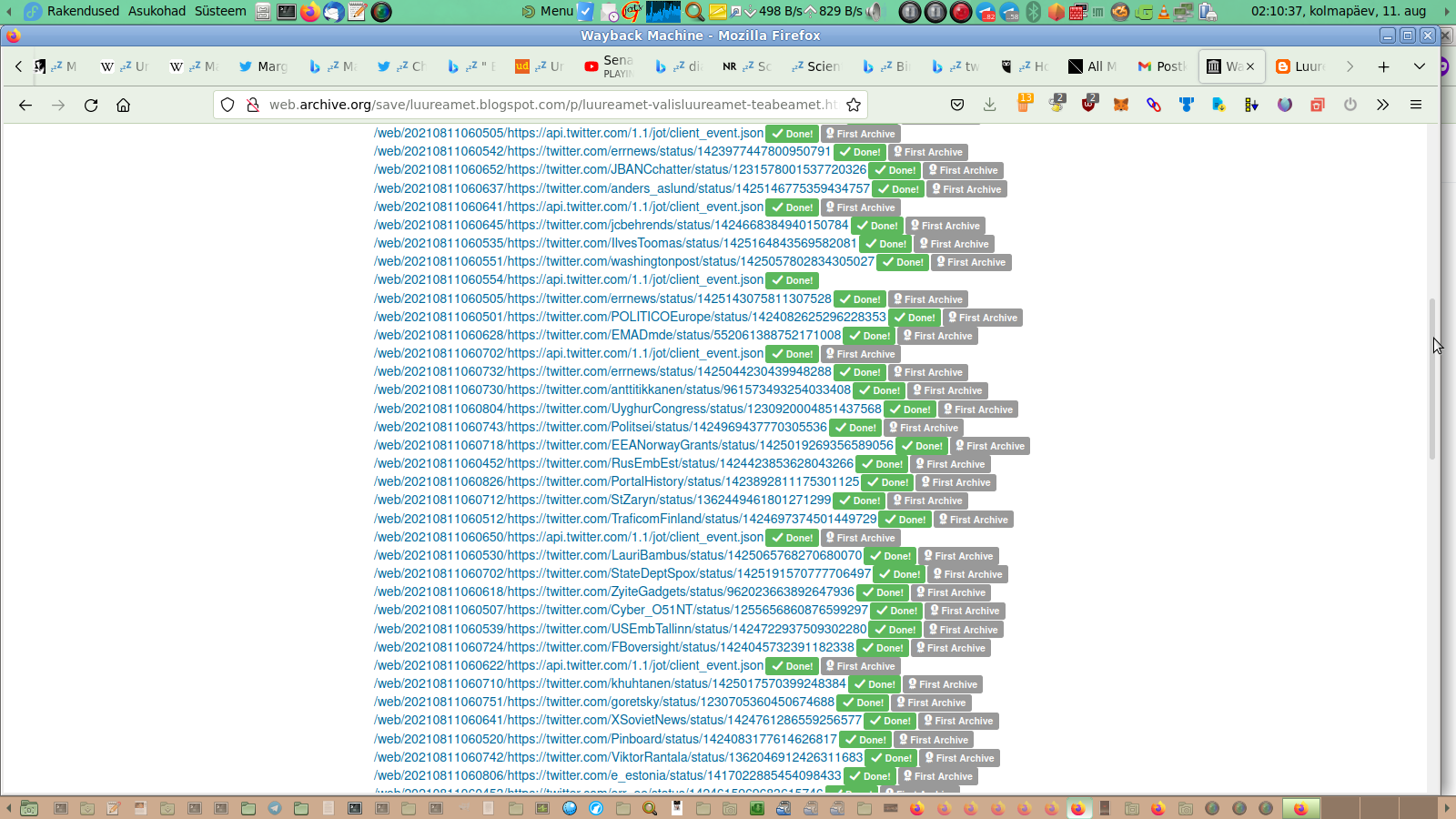Open the Politsei status archive link
Screen dimensions: 1456x819
(x=601, y=428)
